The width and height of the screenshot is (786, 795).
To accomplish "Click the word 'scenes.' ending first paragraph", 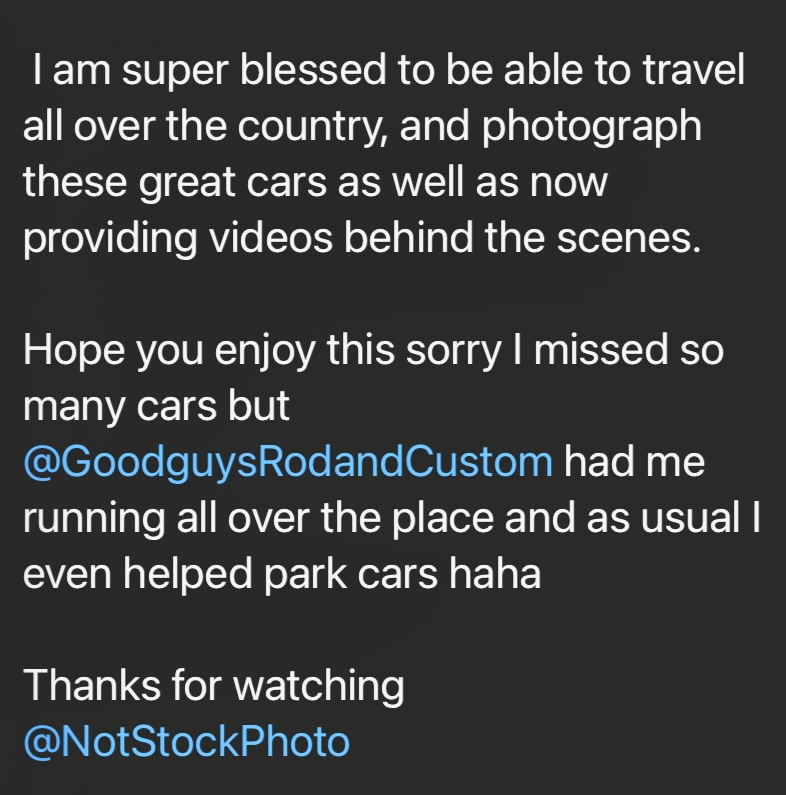I will [x=629, y=238].
